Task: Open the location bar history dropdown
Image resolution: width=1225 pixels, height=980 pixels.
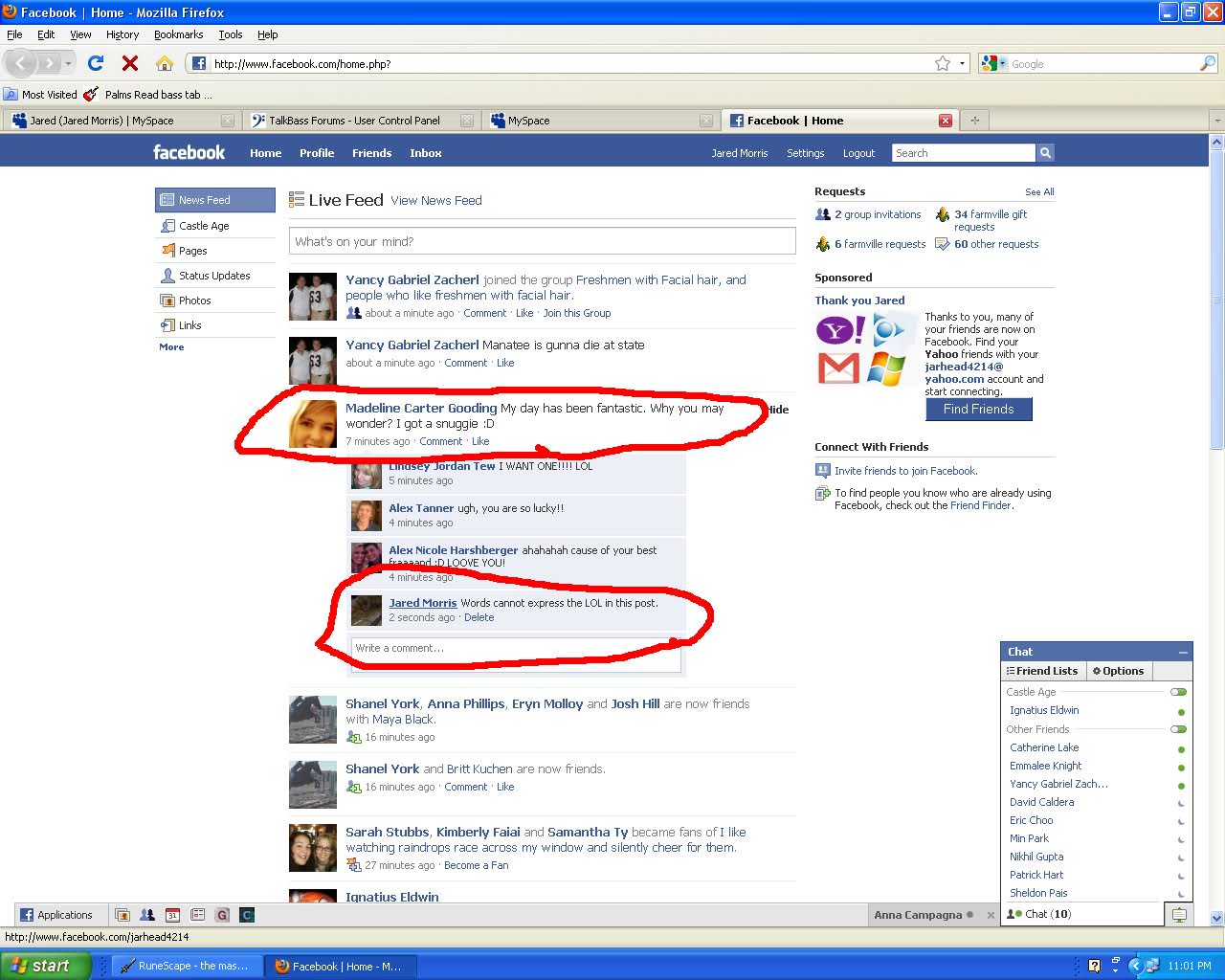Action: [962, 64]
